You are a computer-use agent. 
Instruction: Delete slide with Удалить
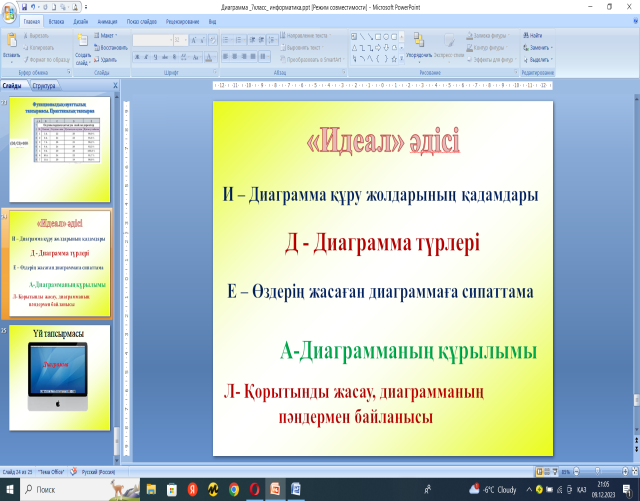pyautogui.click(x=105, y=60)
